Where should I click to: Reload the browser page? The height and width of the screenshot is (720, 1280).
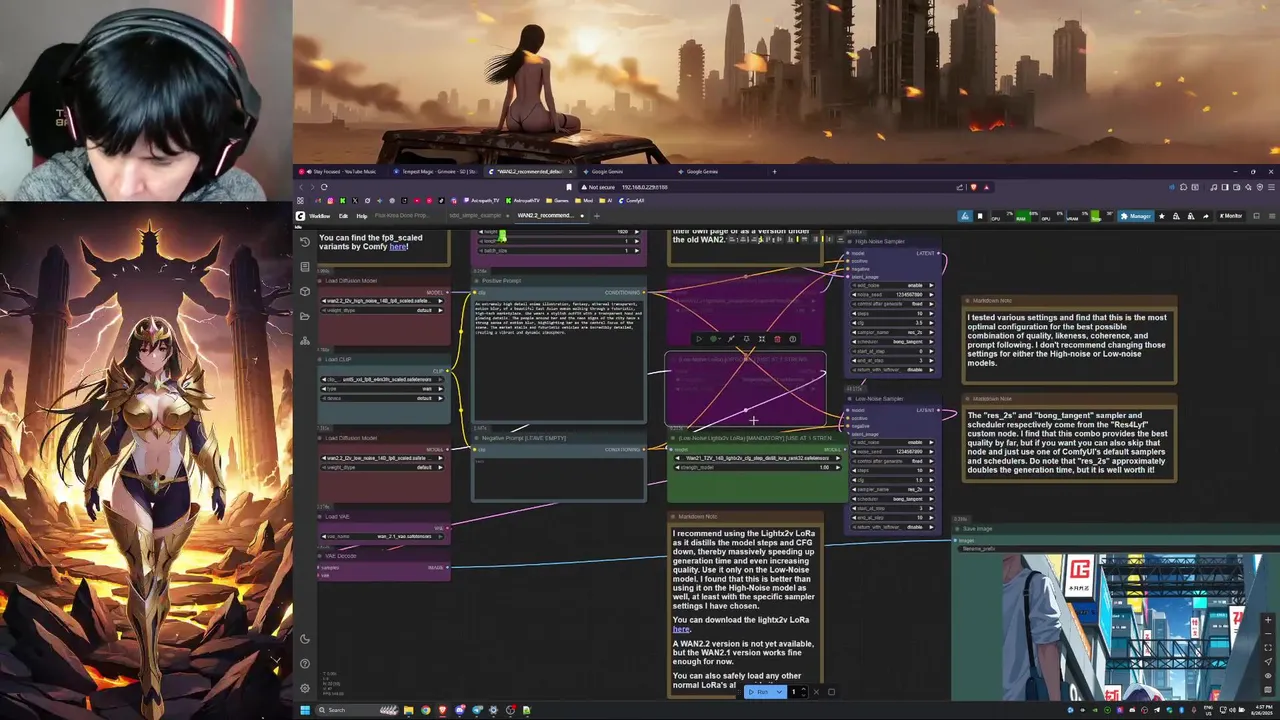point(324,187)
